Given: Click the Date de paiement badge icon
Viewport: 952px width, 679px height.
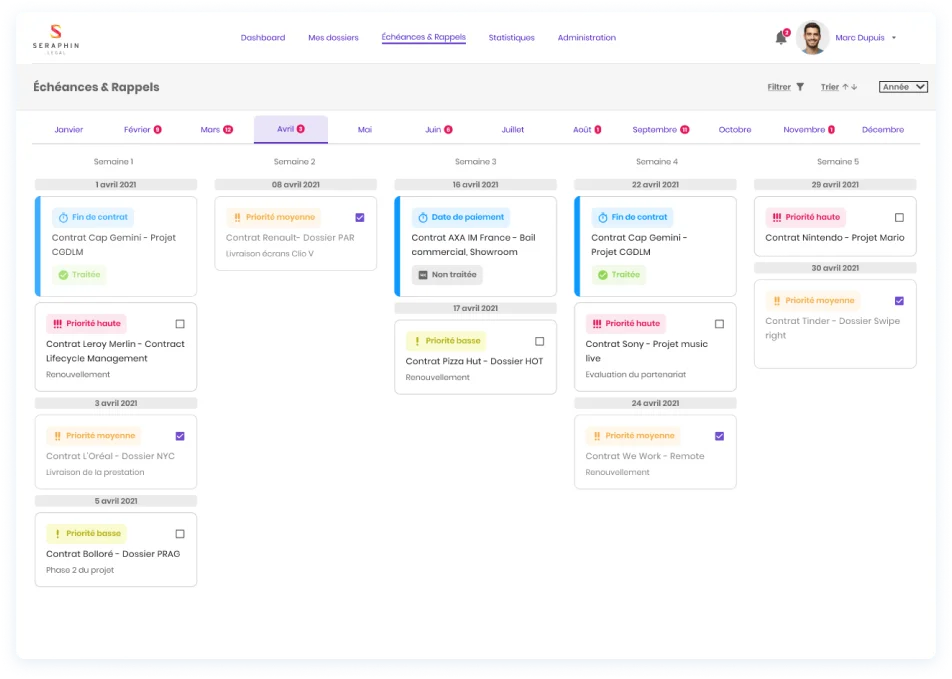Looking at the screenshot, I should (424, 217).
